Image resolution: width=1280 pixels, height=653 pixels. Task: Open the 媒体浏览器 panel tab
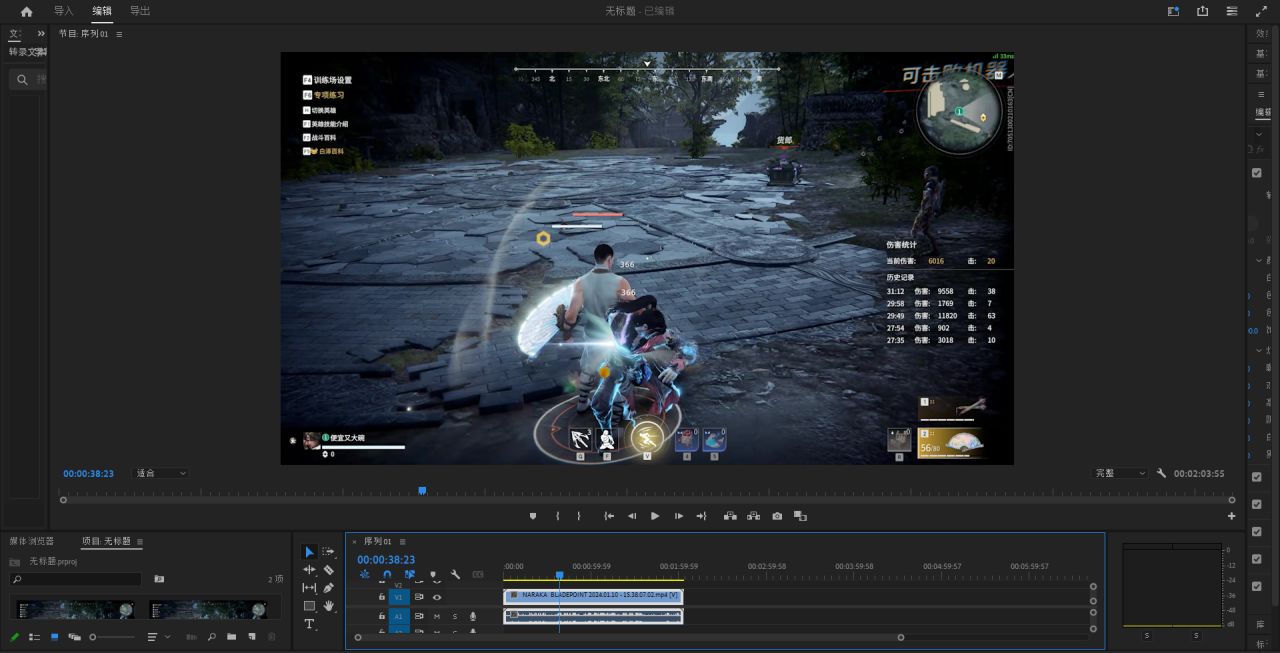(x=32, y=541)
